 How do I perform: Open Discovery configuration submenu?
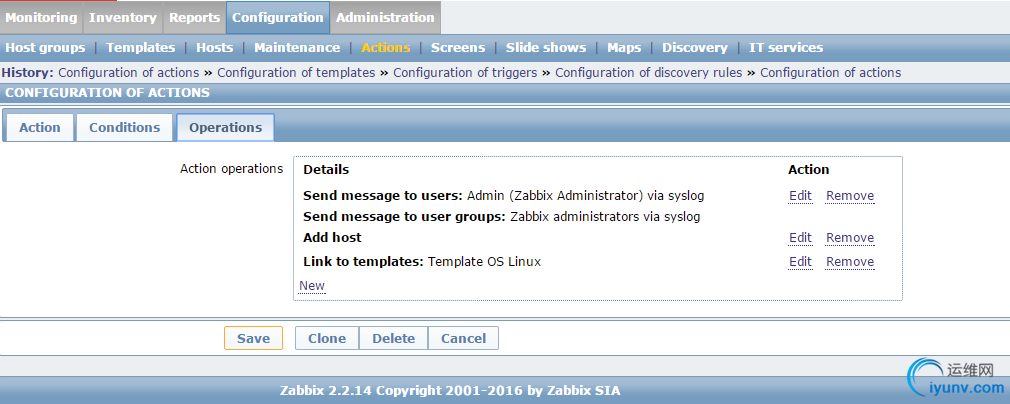click(694, 47)
